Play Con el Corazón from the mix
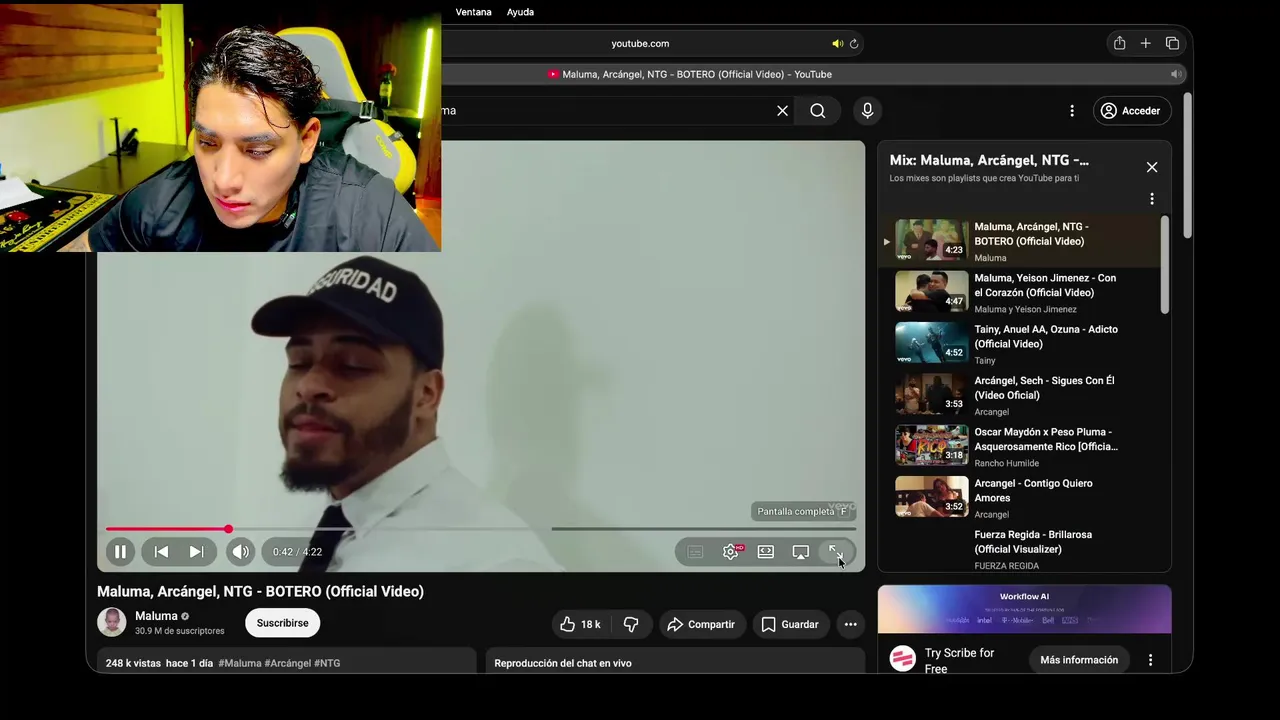Viewport: 1280px width, 720px height. (1020, 292)
